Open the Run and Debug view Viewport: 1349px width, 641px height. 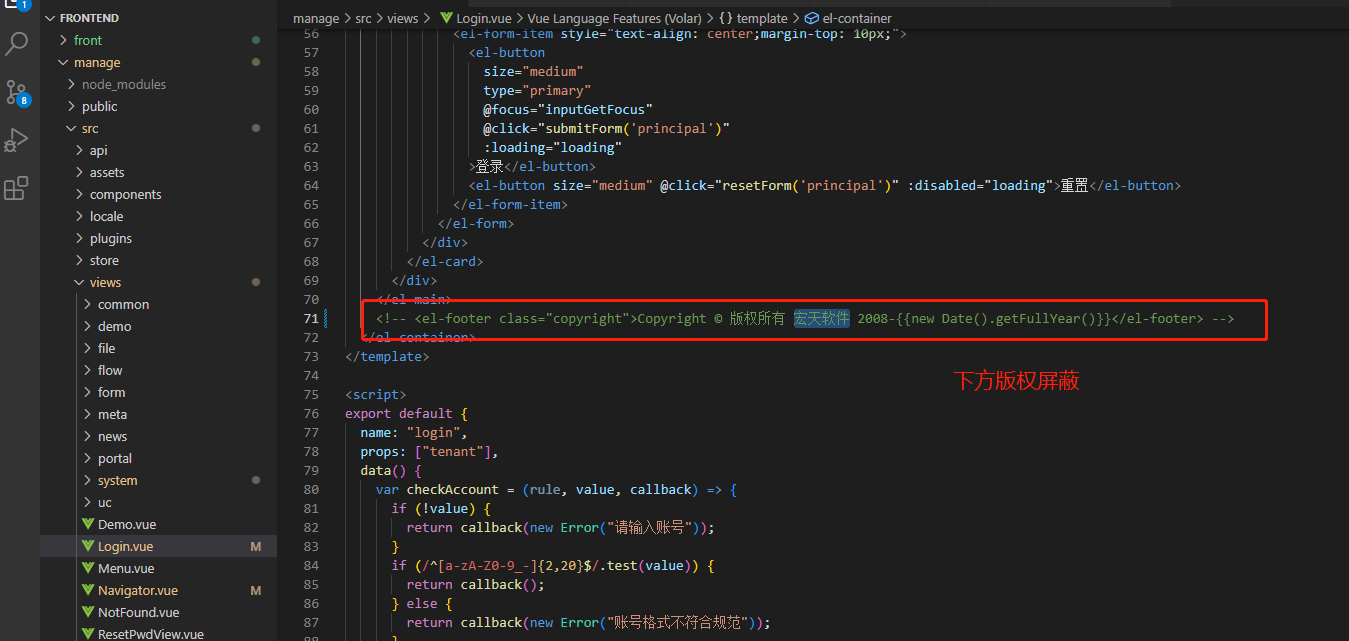coord(17,140)
